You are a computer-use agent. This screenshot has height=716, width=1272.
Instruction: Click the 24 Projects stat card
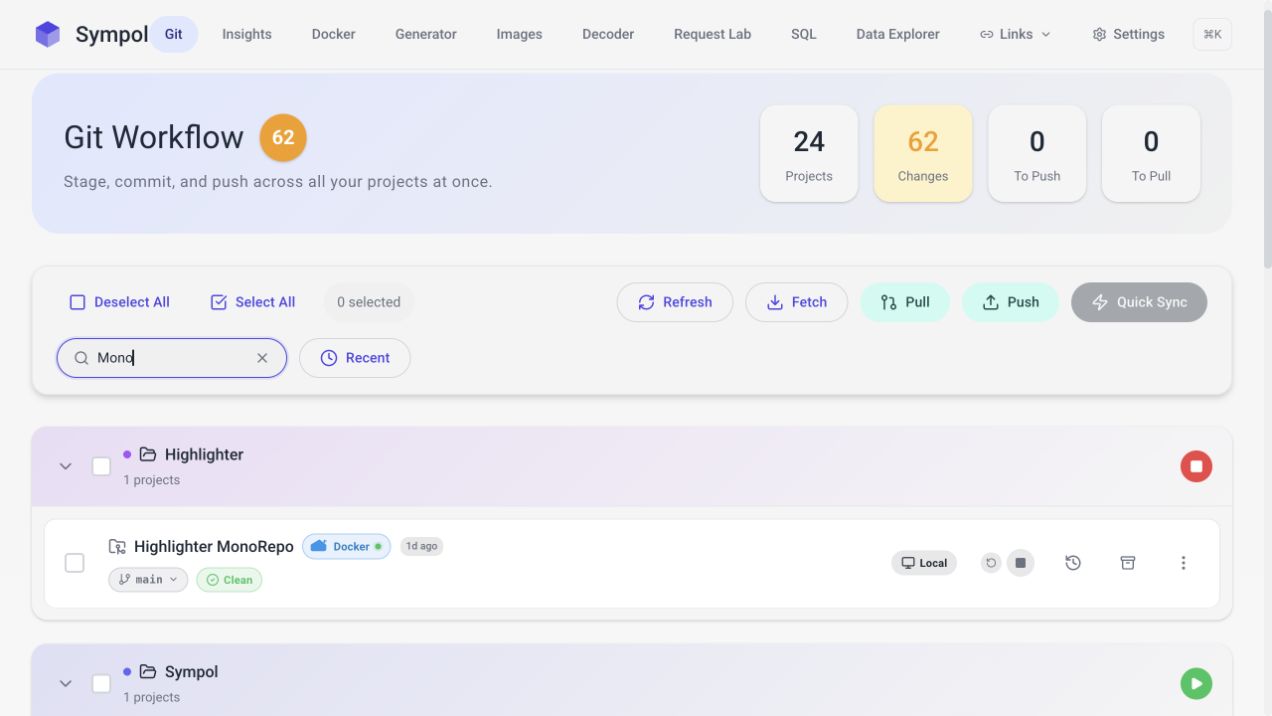[809, 153]
